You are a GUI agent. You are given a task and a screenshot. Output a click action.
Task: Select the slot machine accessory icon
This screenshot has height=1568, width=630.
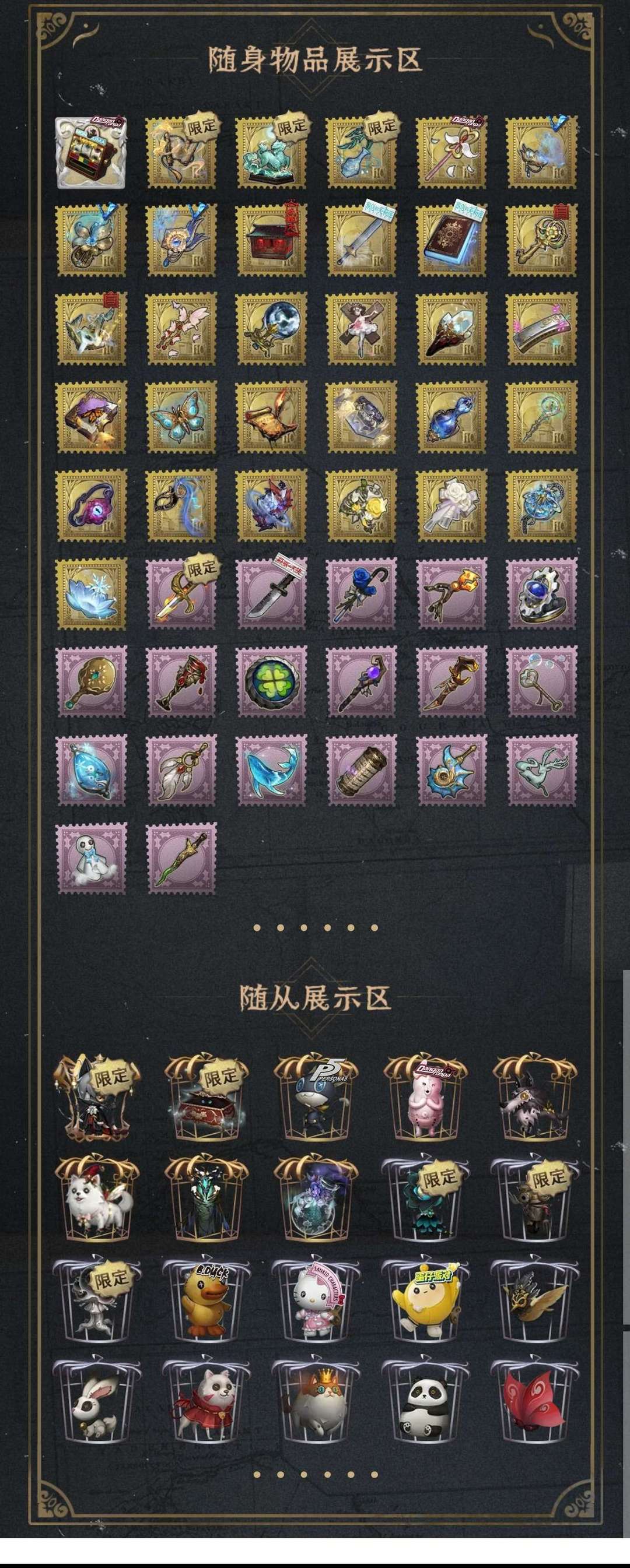click(92, 152)
